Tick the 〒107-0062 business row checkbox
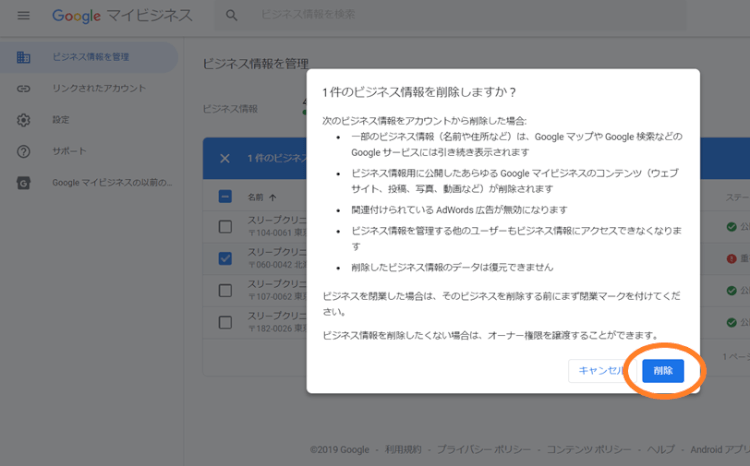This screenshot has width=750, height=466. pos(225,290)
